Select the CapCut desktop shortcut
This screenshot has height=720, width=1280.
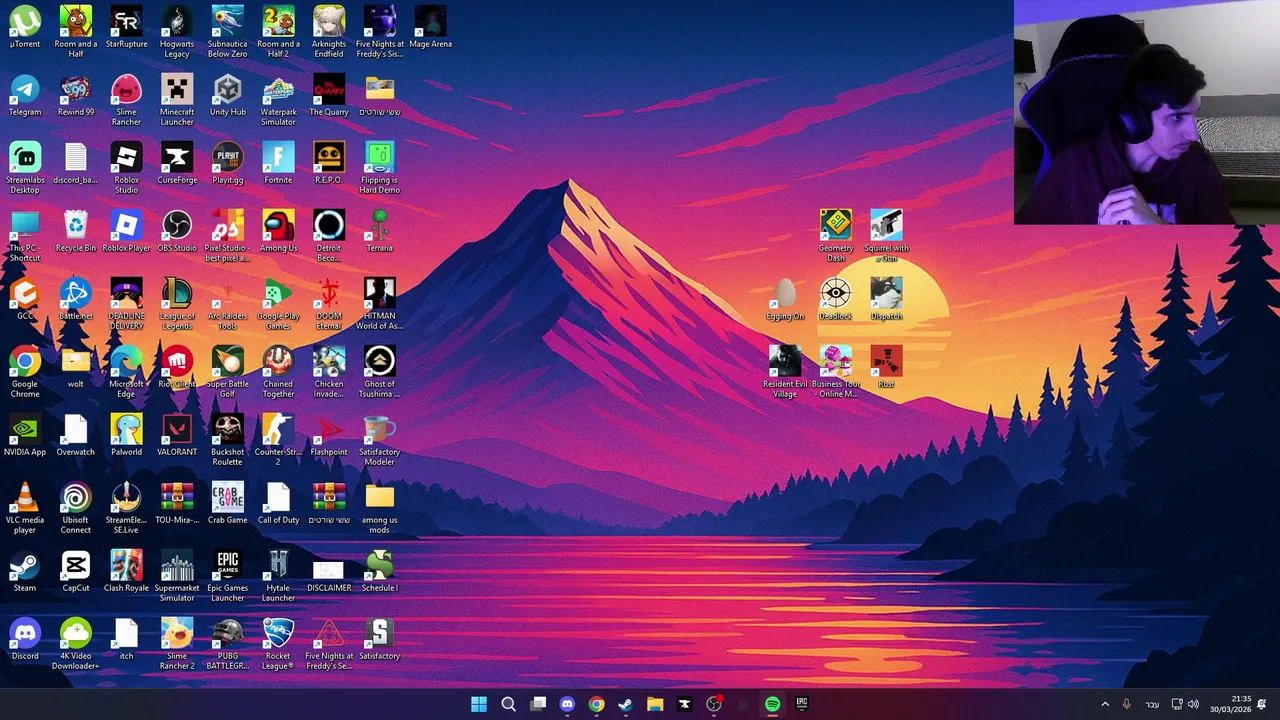[x=76, y=572]
